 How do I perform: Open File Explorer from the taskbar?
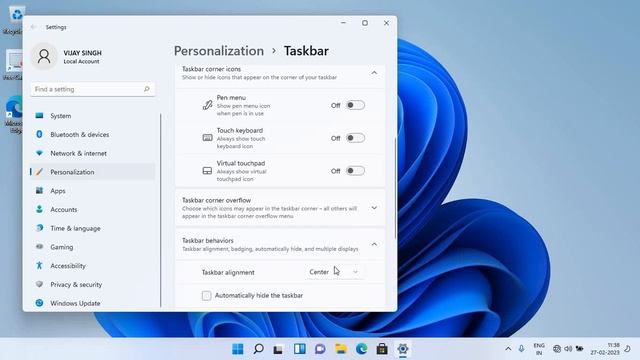(x=341, y=349)
